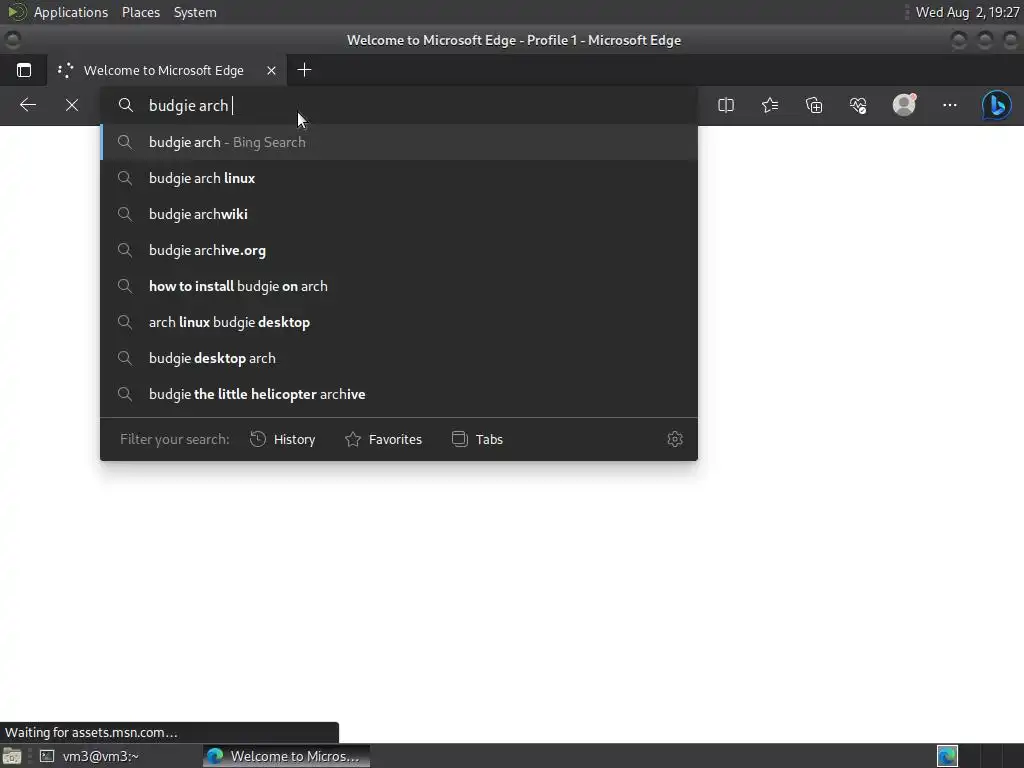Screen dimensions: 1024x768
Task: Close the Welcome to Microsoft Edge tab
Action: tap(271, 70)
